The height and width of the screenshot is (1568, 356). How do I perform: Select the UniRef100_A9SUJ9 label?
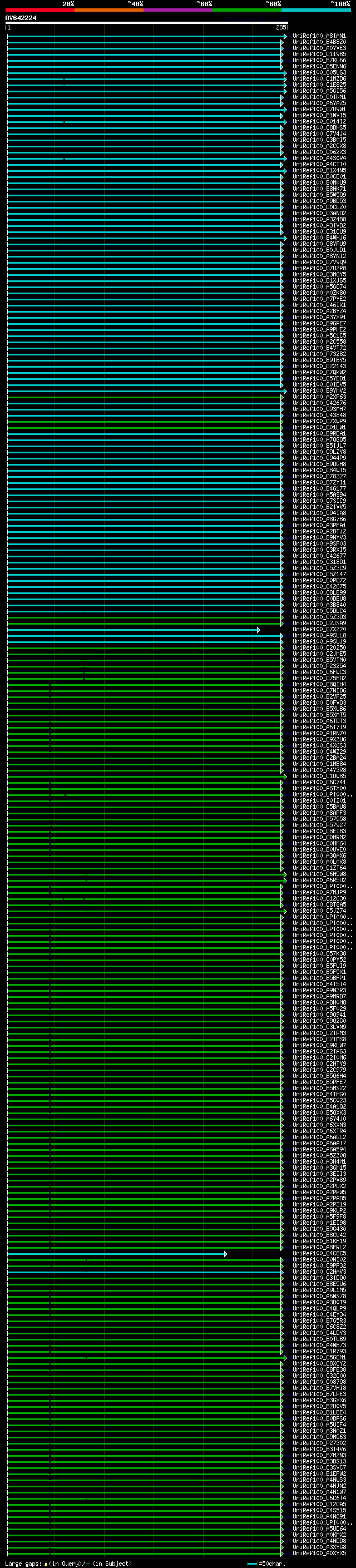point(319,641)
